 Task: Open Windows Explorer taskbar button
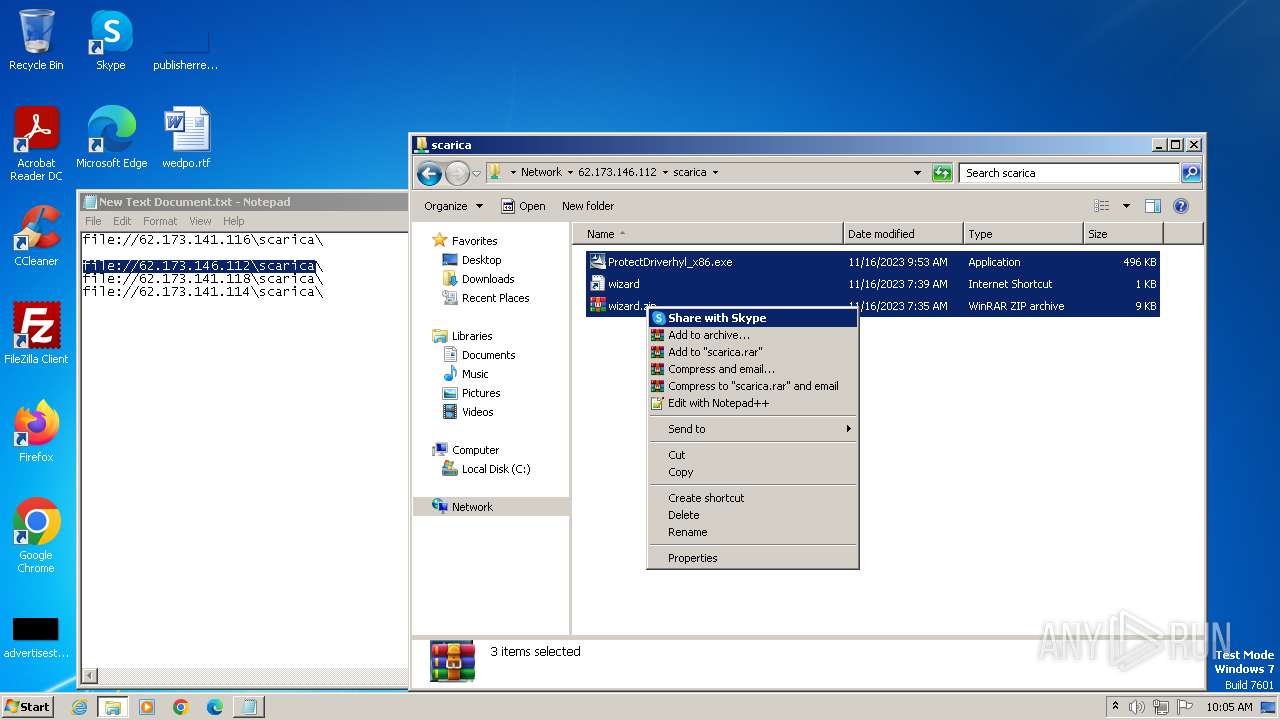[x=113, y=707]
